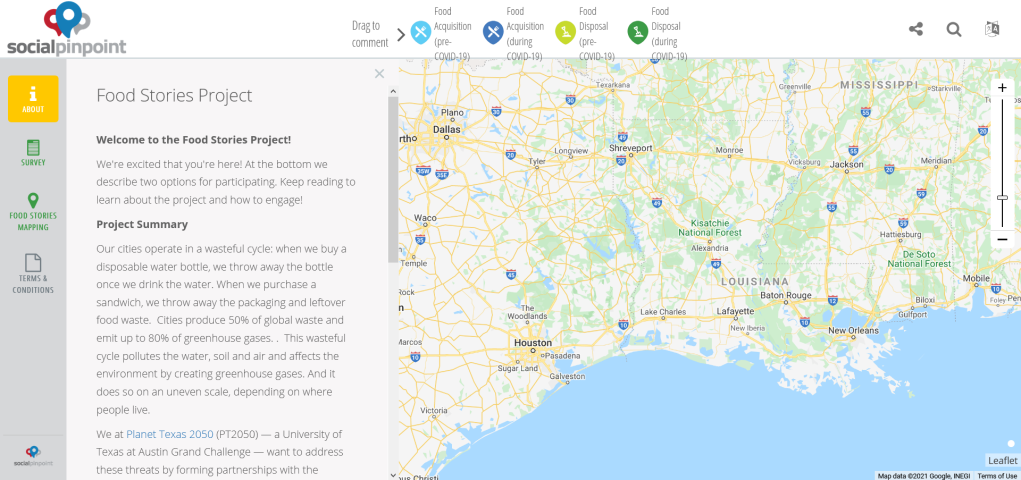Click Alexandria on the map
The image size is (1021, 480).
pyautogui.click(x=710, y=248)
